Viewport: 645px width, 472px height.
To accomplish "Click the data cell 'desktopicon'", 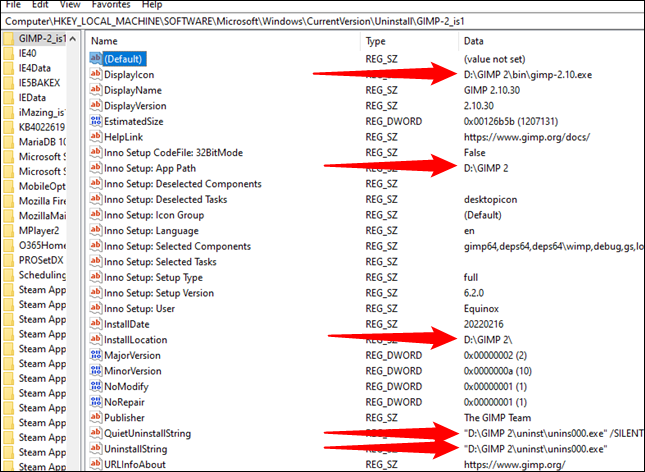I will [x=490, y=200].
